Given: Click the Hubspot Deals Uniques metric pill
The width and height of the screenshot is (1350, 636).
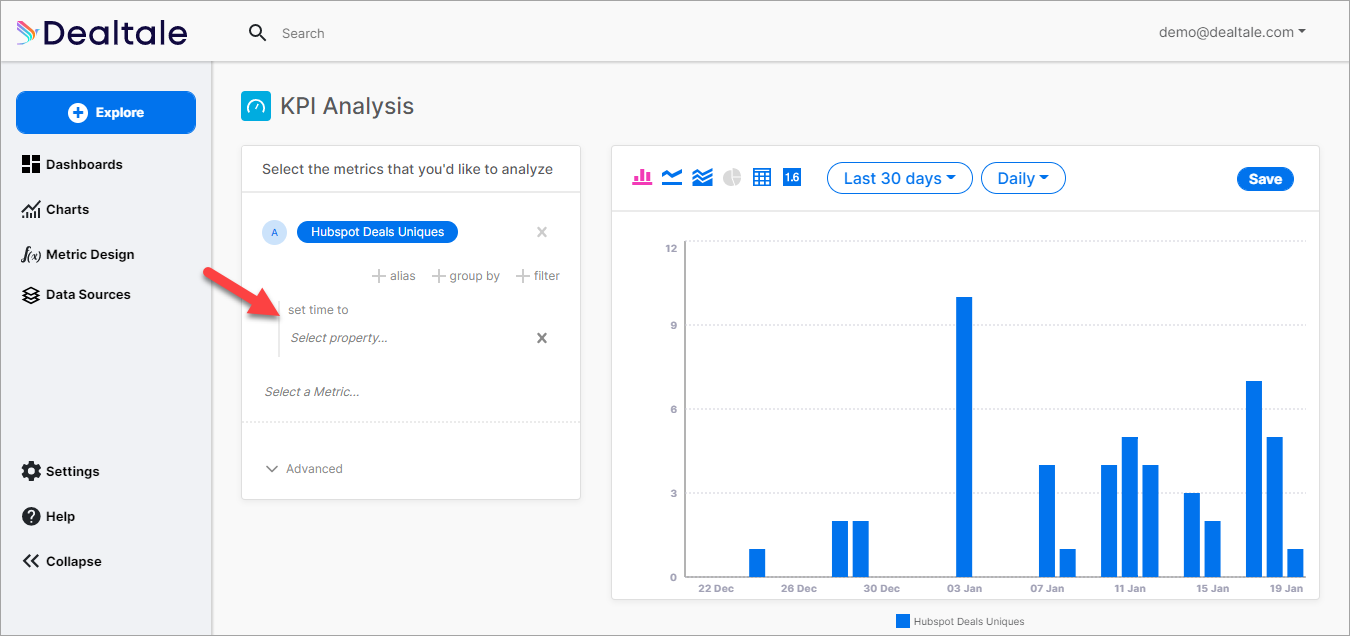Looking at the screenshot, I should coord(377,232).
